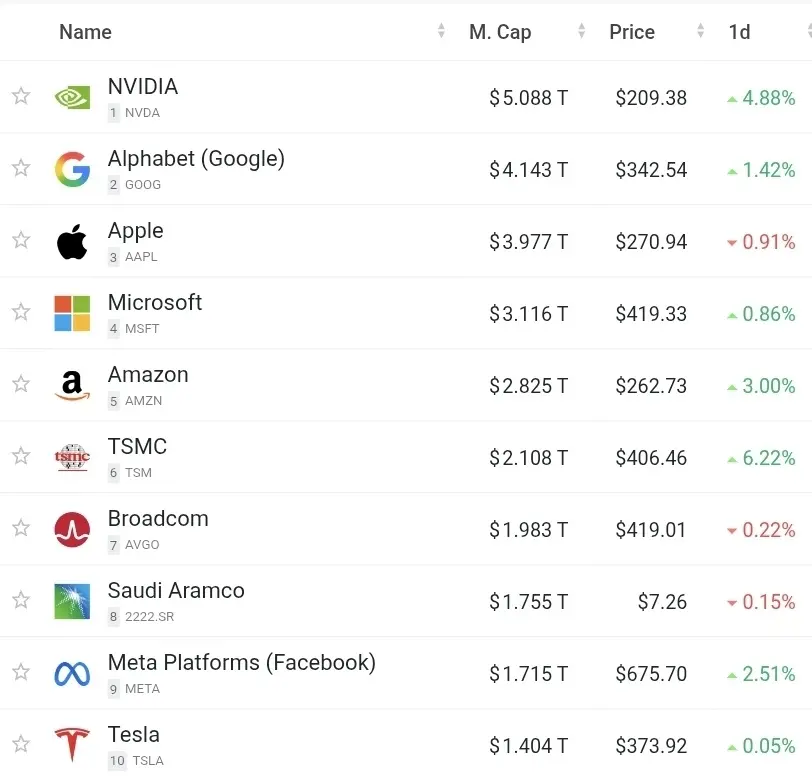Click the NVIDIA company logo
Image resolution: width=812 pixels, height=780 pixels.
tap(71, 96)
